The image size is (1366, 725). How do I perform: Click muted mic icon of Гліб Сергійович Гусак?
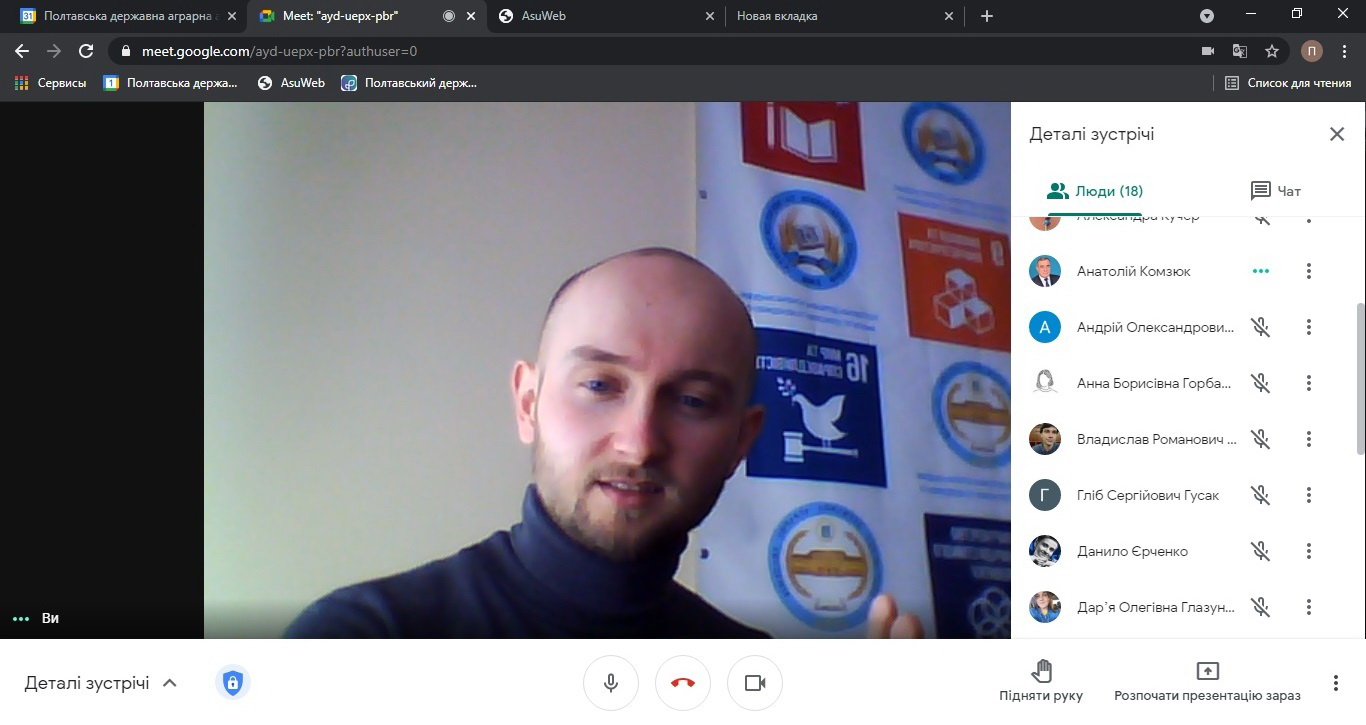pyautogui.click(x=1261, y=495)
